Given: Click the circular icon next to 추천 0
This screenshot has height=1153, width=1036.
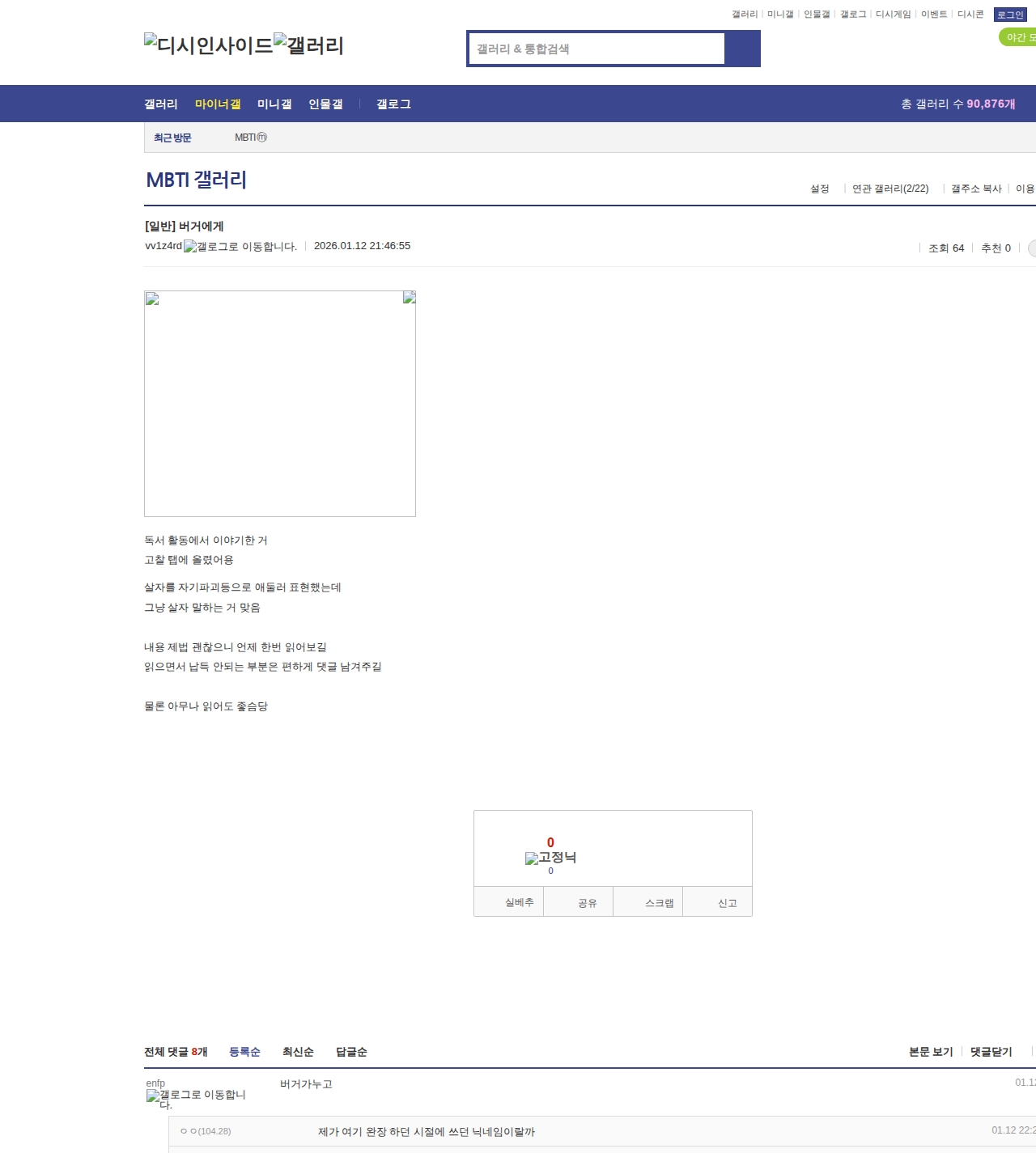Looking at the screenshot, I should tap(1031, 248).
